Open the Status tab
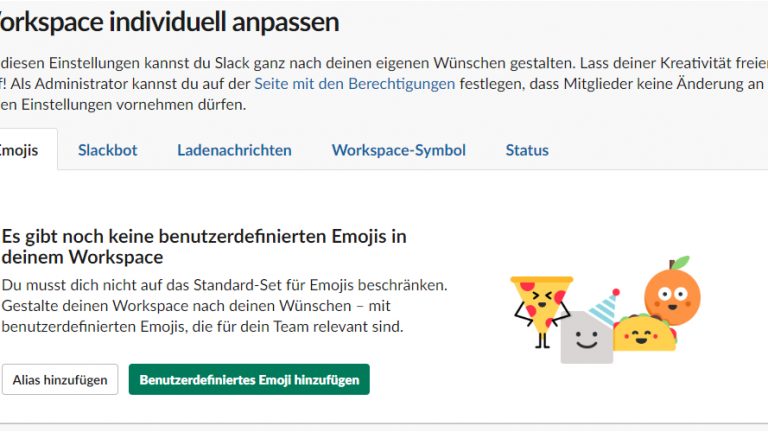The width and height of the screenshot is (768, 432). (526, 150)
